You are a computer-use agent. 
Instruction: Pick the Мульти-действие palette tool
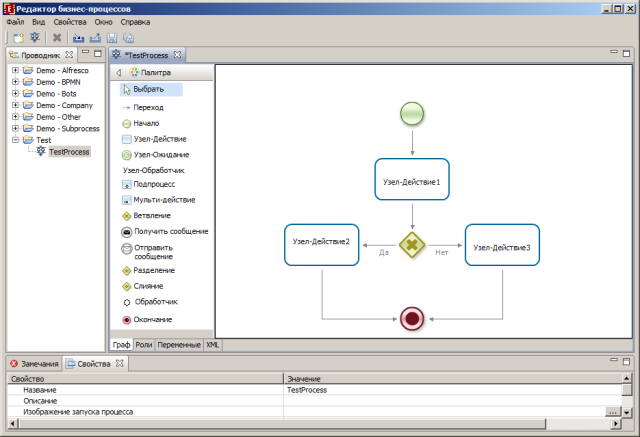pyautogui.click(x=165, y=199)
